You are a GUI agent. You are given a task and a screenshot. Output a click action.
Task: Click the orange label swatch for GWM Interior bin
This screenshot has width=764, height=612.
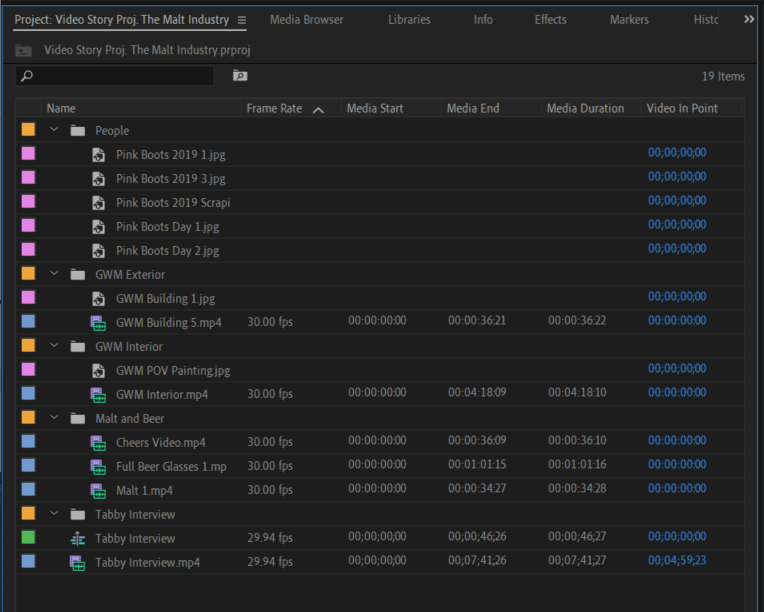click(28, 346)
